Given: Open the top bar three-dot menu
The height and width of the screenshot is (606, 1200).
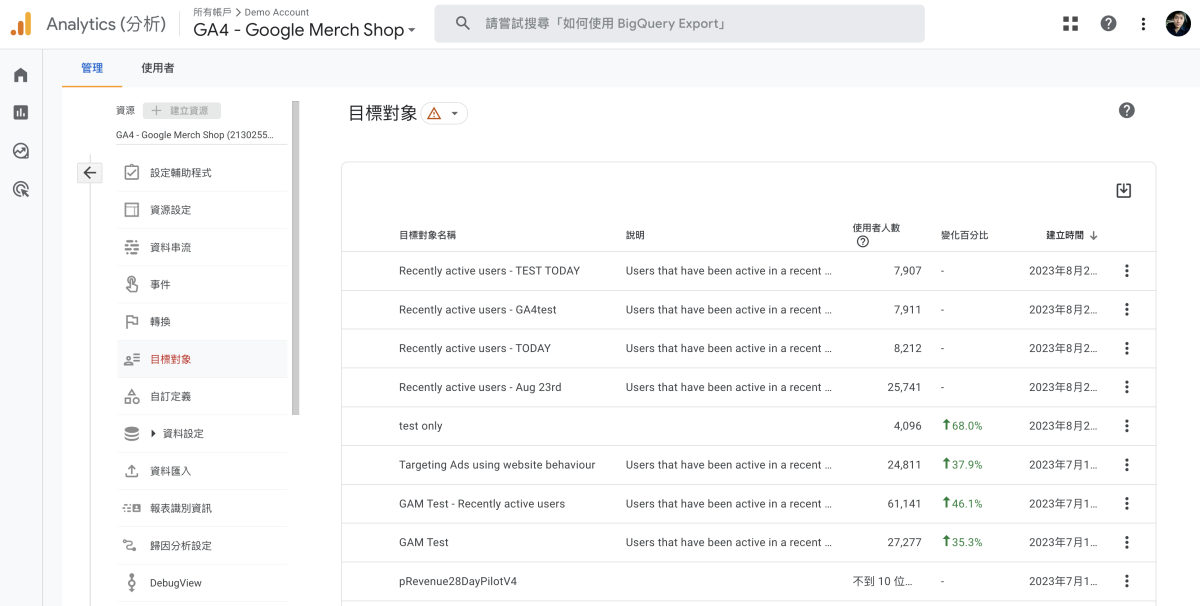Looking at the screenshot, I should pyautogui.click(x=1143, y=24).
